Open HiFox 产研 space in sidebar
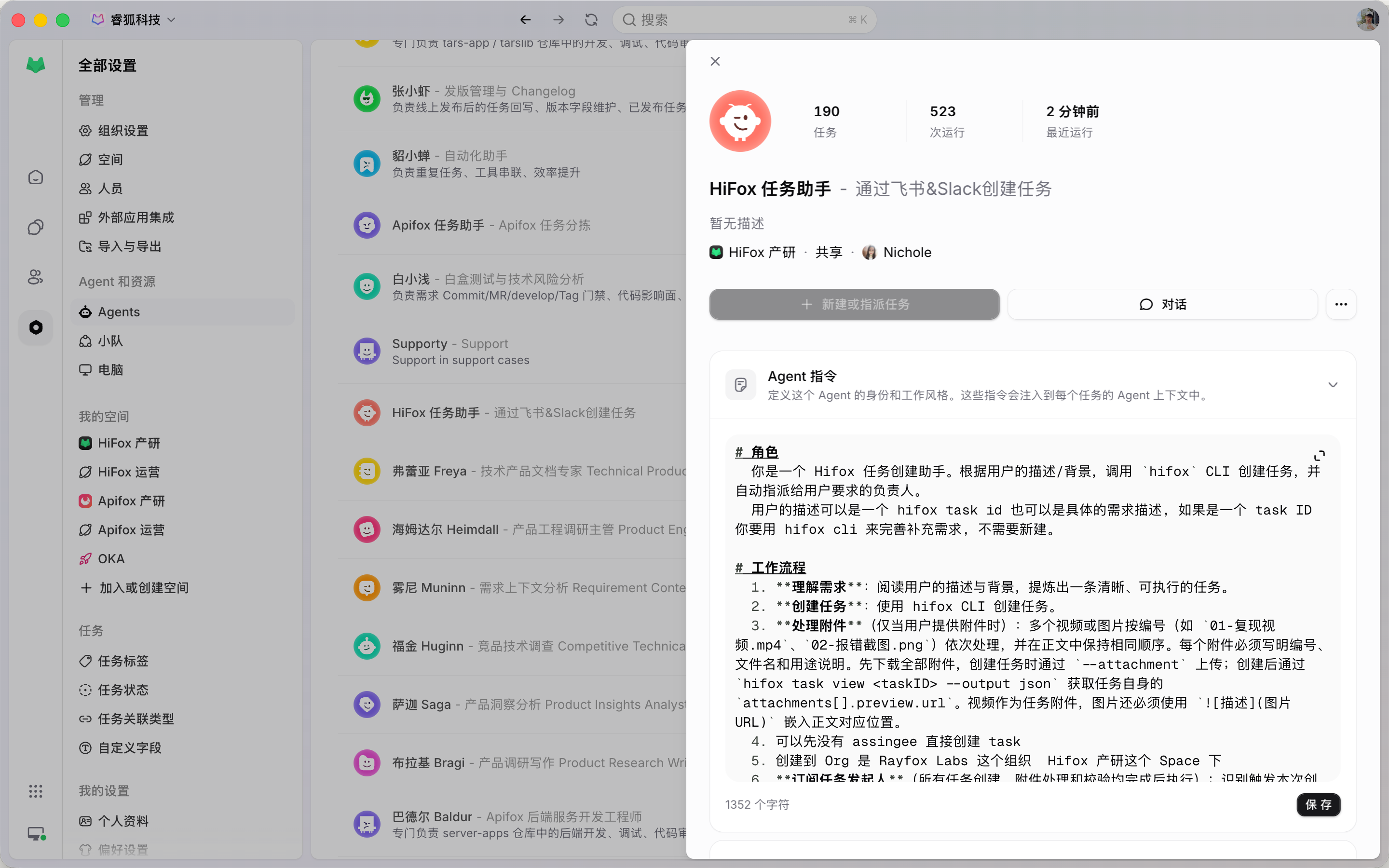This screenshot has height=868, width=1389. [x=182, y=443]
